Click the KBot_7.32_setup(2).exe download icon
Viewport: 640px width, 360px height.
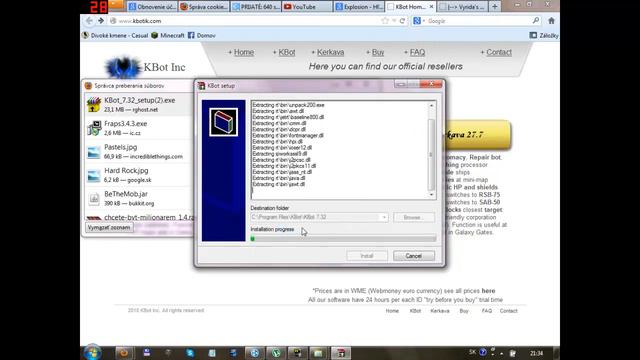point(94,104)
